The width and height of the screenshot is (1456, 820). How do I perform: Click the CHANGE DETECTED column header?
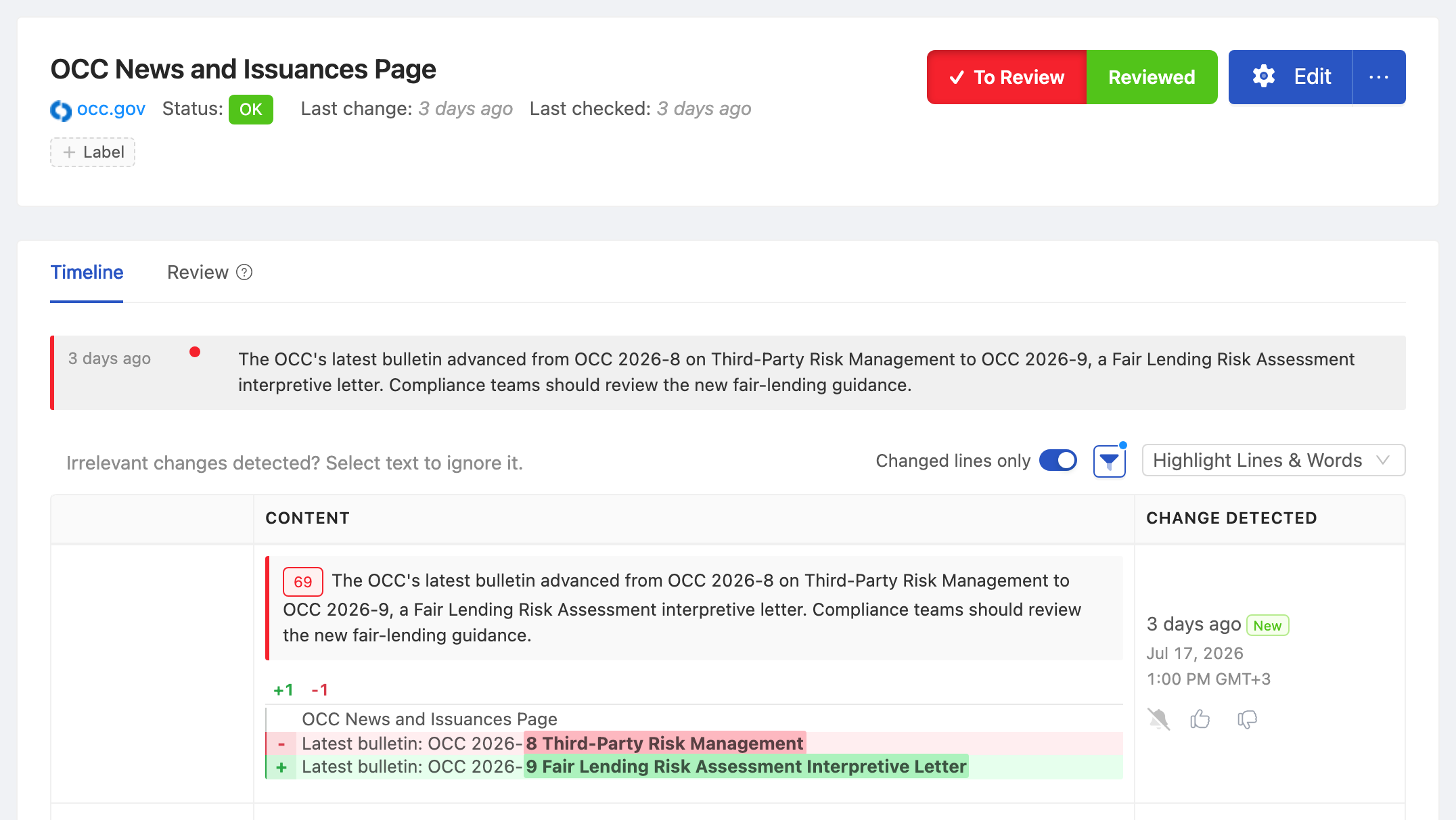(x=1231, y=518)
